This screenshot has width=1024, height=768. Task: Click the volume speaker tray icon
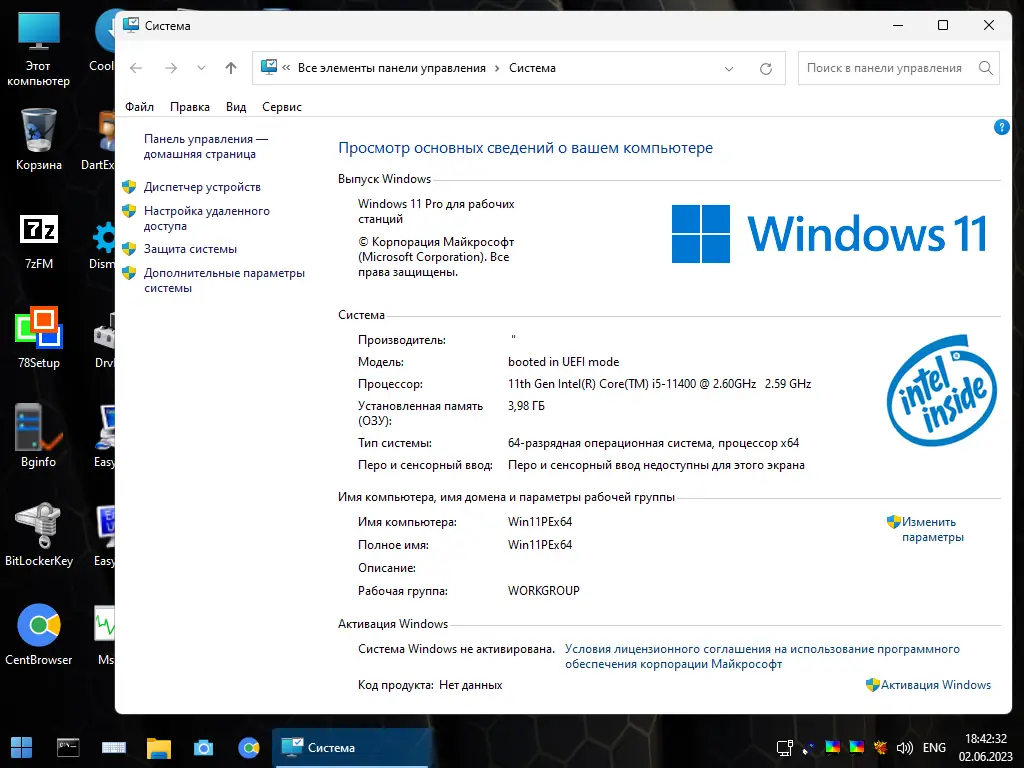tap(904, 748)
